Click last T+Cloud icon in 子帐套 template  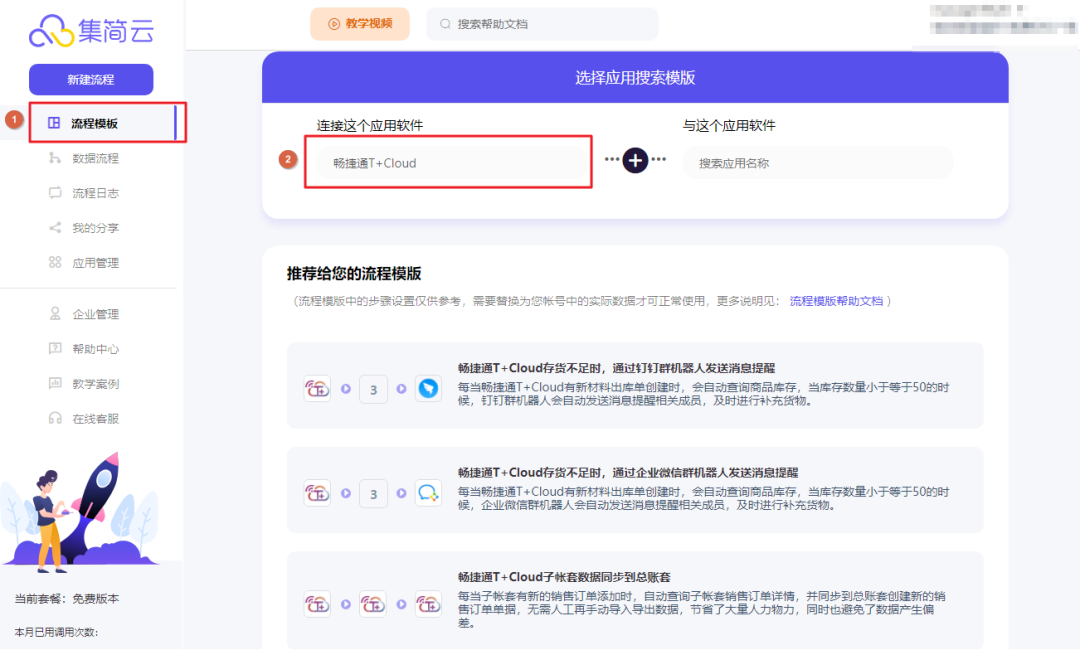(428, 605)
